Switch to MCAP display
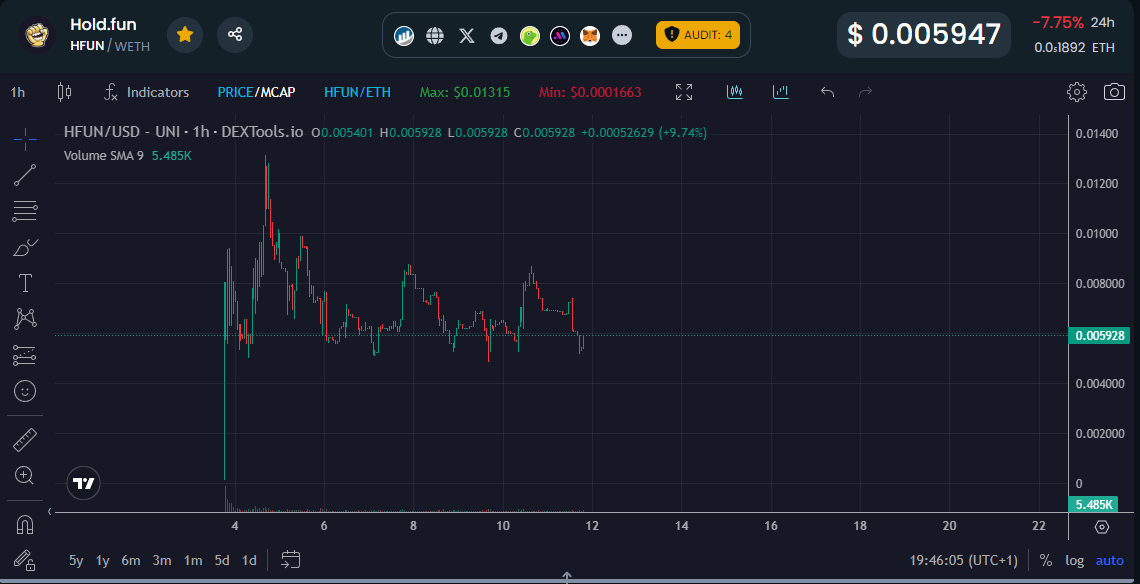 (276, 92)
